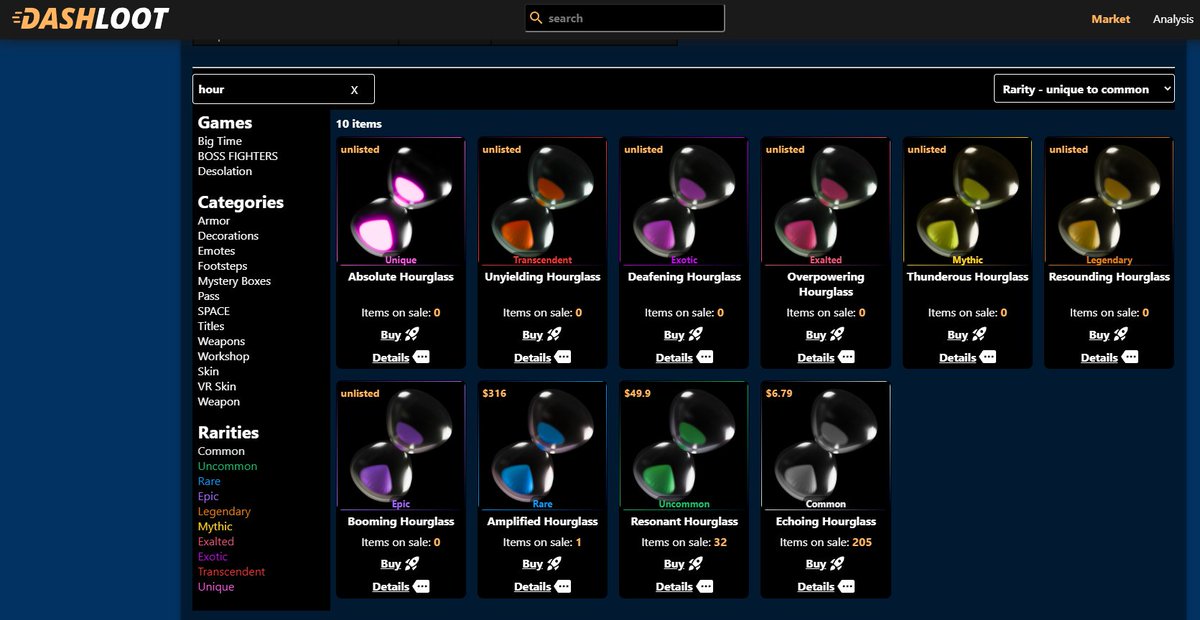Click the '10 items' result count

coord(359,124)
